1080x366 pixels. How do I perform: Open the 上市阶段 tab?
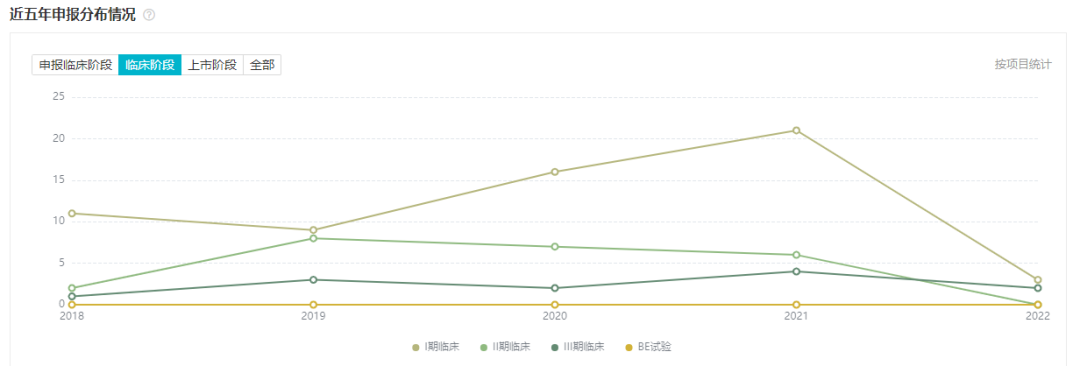coord(212,65)
